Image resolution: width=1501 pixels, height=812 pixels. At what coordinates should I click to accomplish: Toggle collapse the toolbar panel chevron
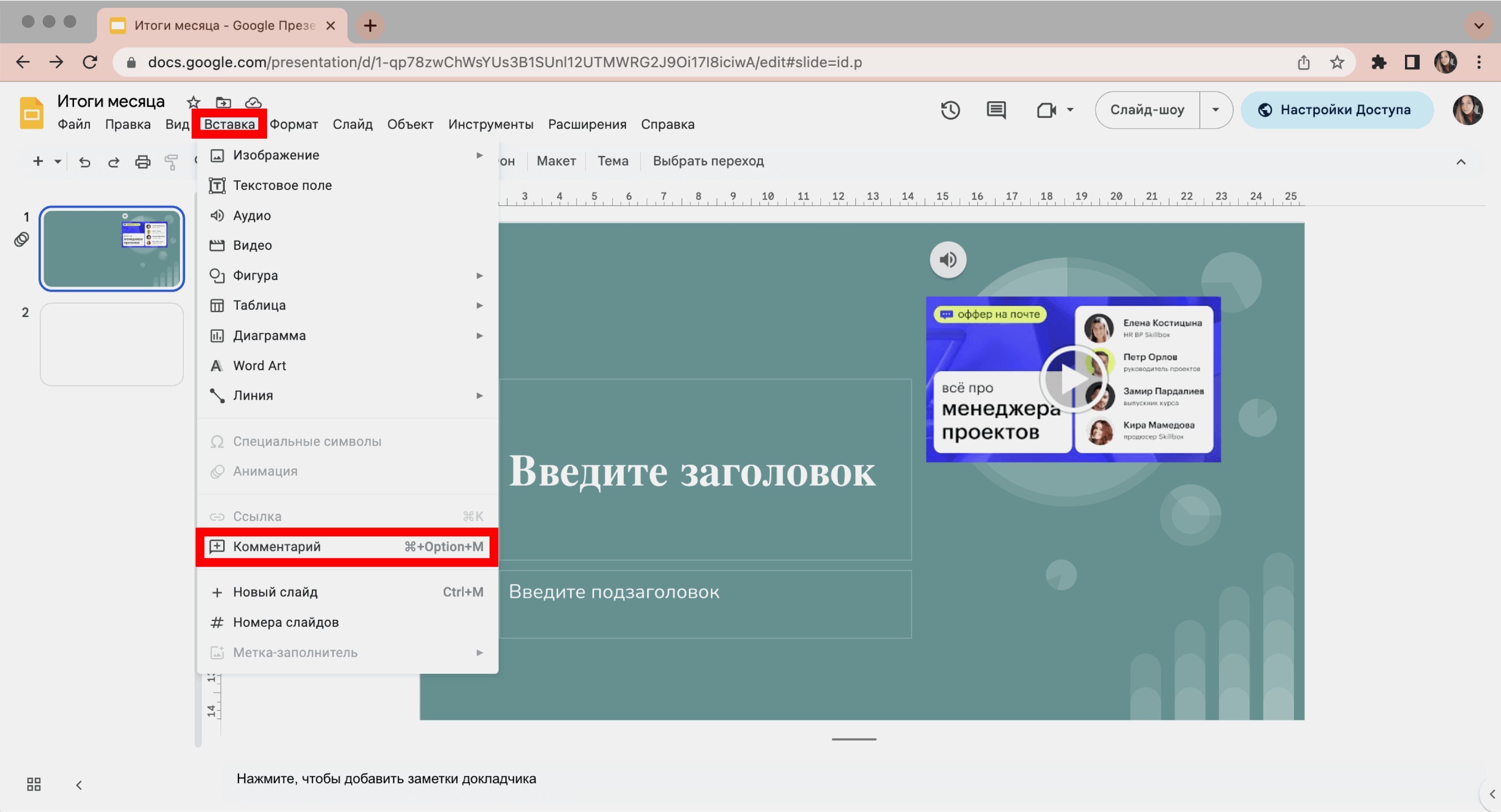(1461, 161)
